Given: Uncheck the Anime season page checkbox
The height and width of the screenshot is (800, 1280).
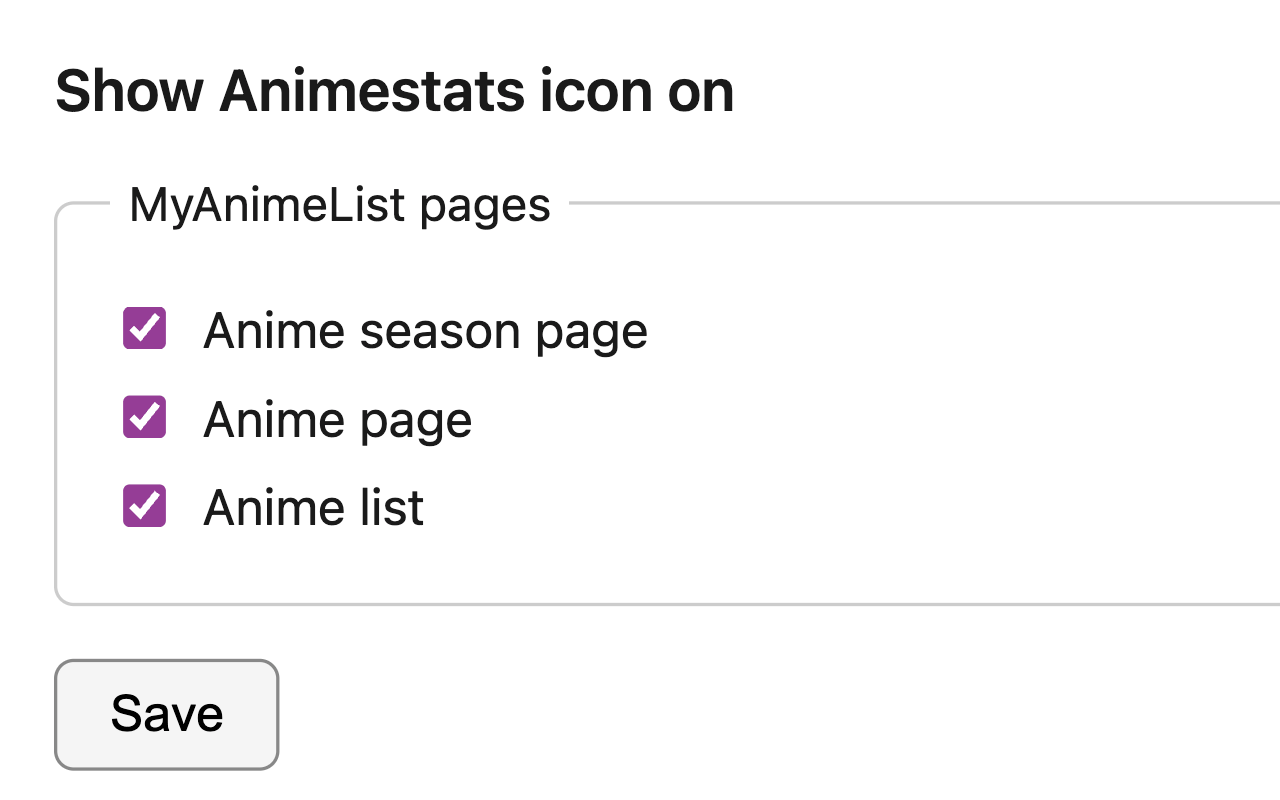Looking at the screenshot, I should click(x=144, y=328).
